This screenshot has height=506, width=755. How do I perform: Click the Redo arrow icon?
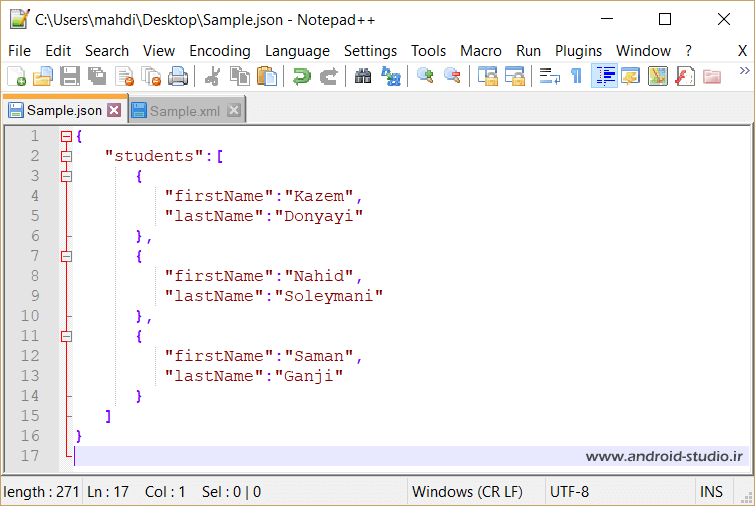click(x=328, y=77)
